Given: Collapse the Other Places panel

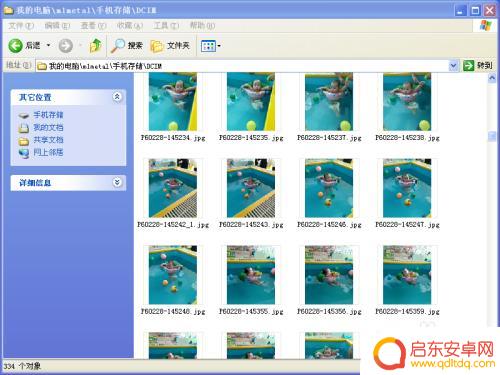Looking at the screenshot, I should click(117, 97).
